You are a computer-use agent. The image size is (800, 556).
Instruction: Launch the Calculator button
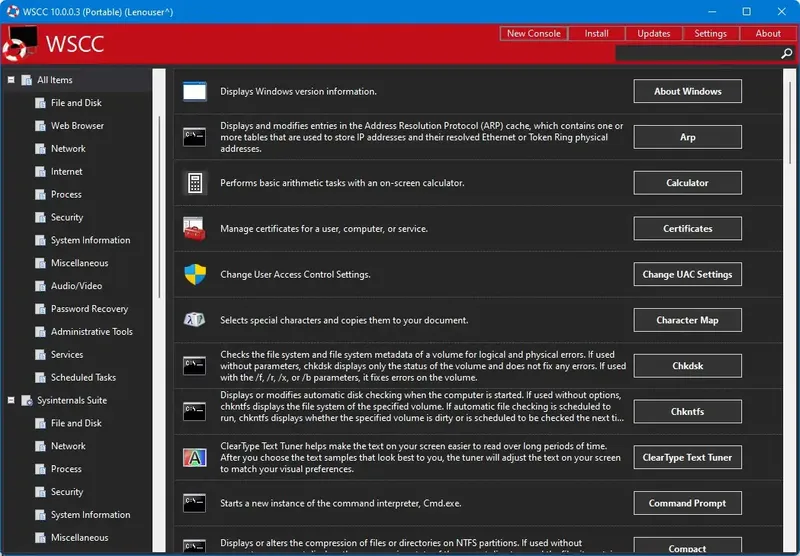(687, 183)
